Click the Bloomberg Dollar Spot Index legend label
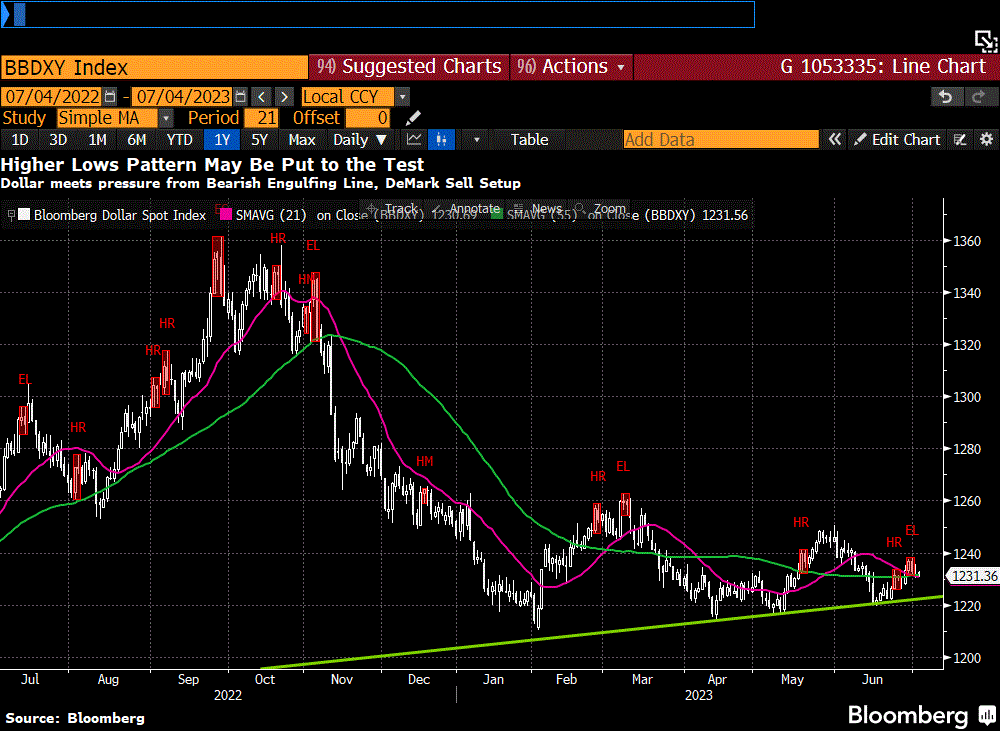Viewport: 1000px width, 731px height. pyautogui.click(x=120, y=215)
